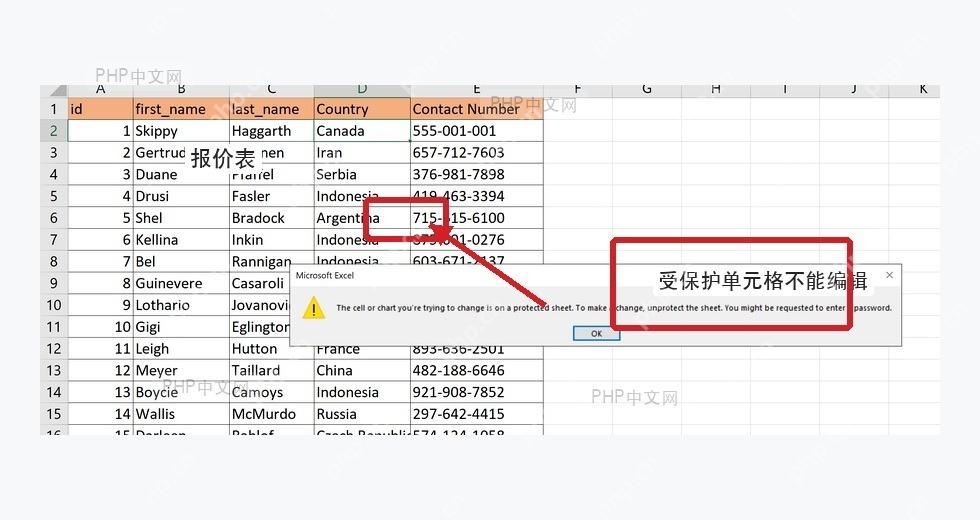This screenshot has width=980, height=520.
Task: Select row 12 header
Action: coord(54,349)
